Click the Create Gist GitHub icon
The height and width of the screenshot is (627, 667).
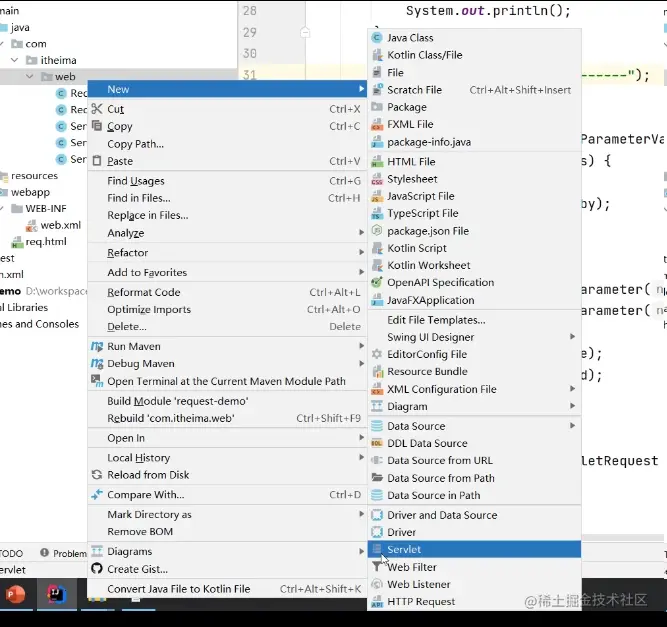pyautogui.click(x=97, y=568)
